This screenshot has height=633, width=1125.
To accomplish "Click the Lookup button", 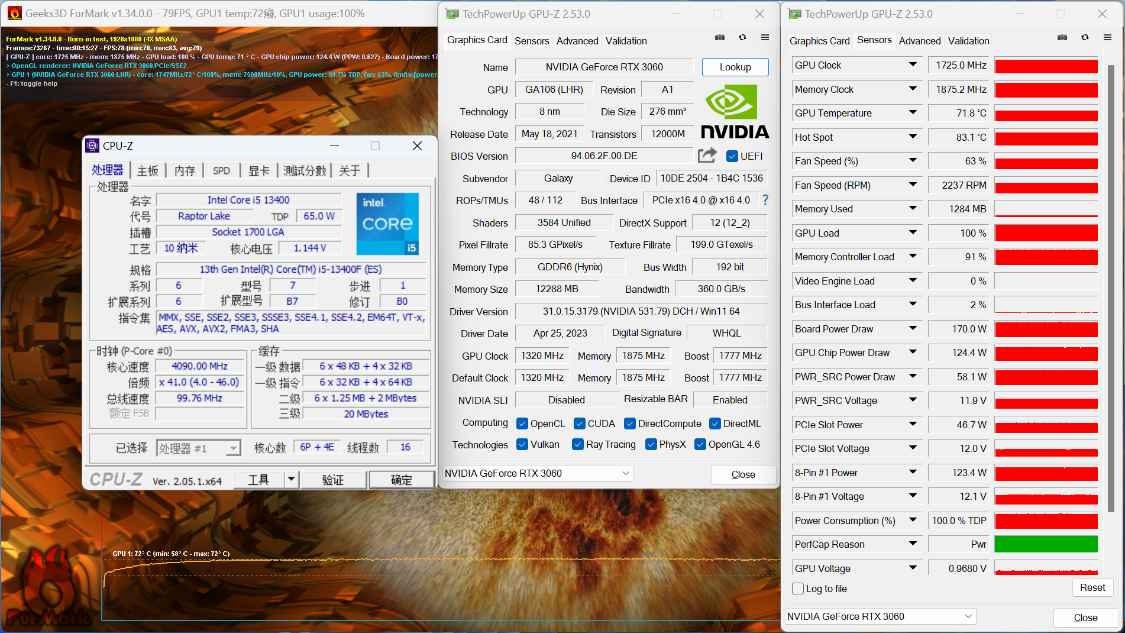I will (x=735, y=67).
